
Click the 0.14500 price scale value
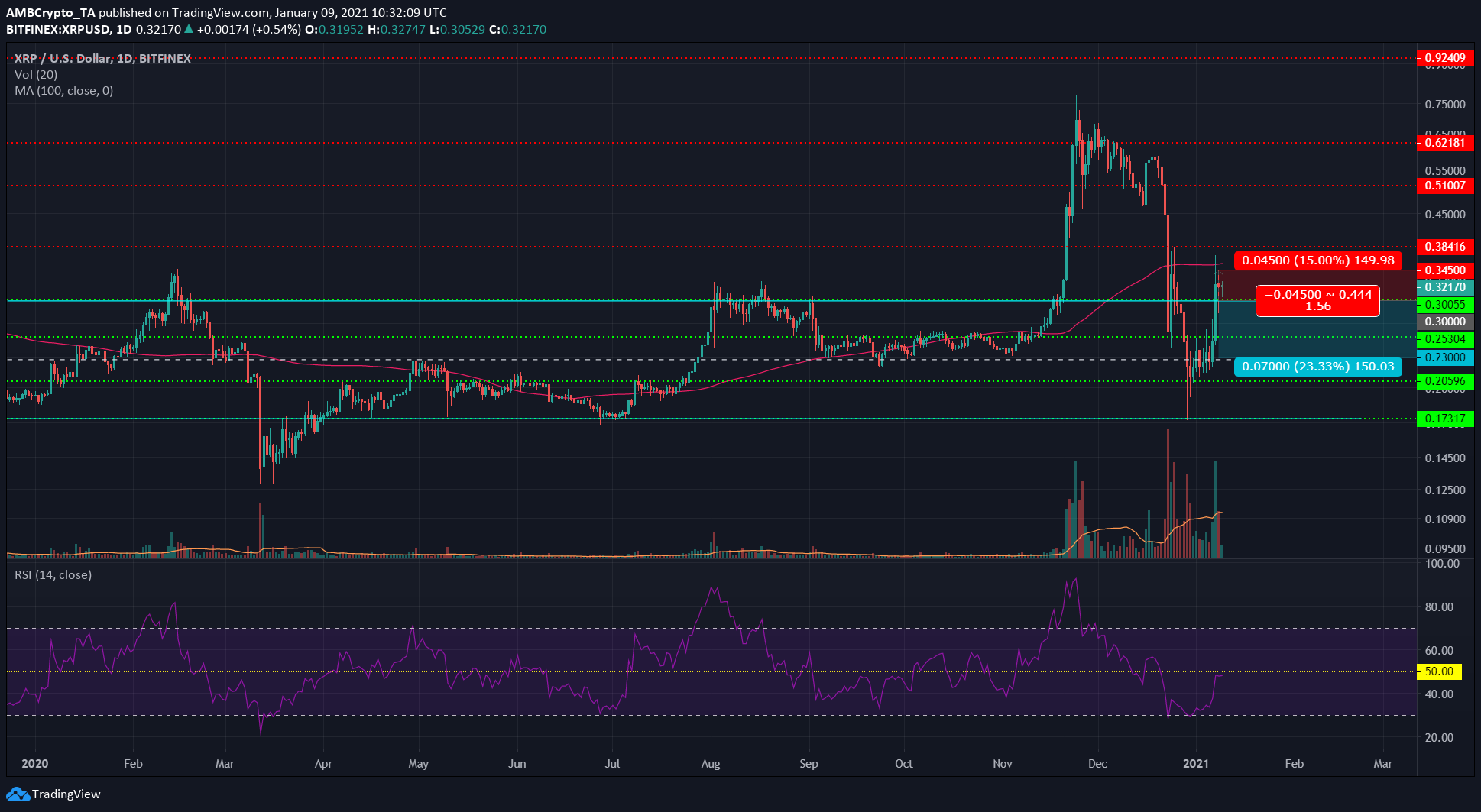pos(1445,458)
